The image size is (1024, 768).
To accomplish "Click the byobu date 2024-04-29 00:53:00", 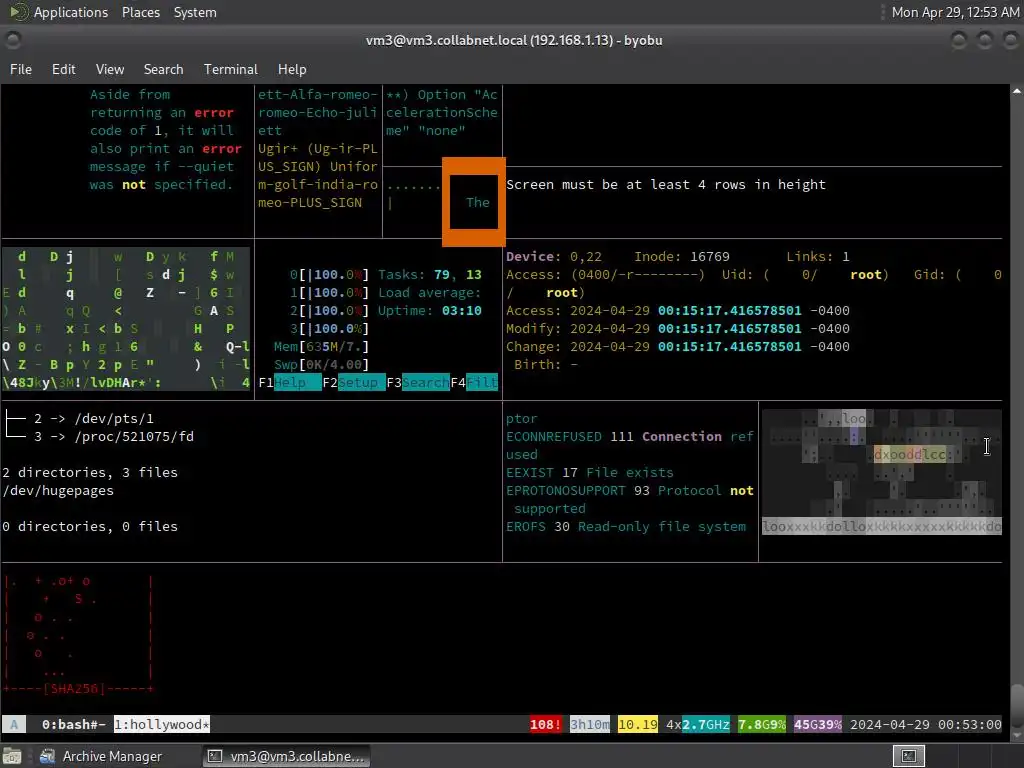I will pyautogui.click(x=925, y=724).
